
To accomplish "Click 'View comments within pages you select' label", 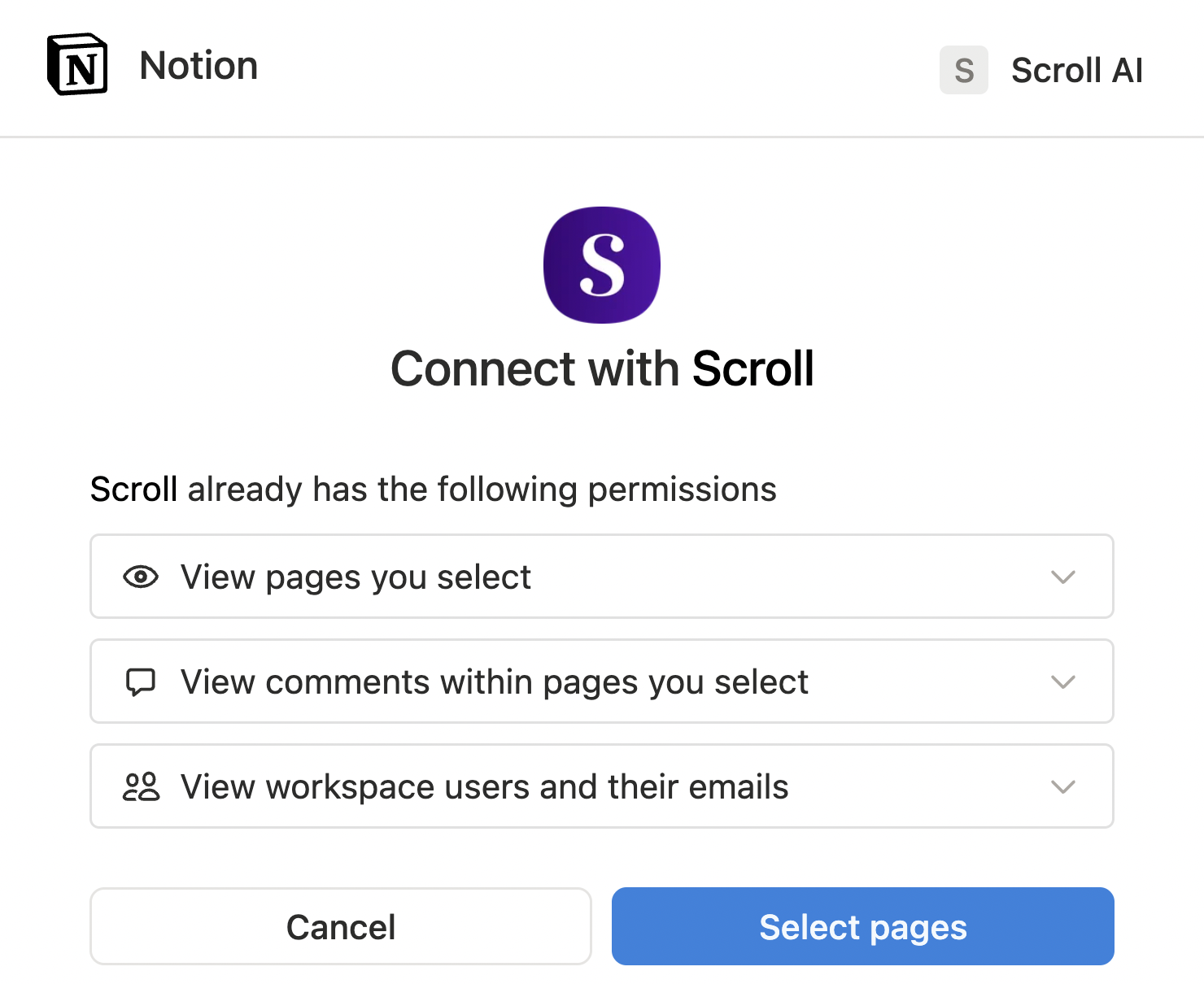I will point(494,682).
